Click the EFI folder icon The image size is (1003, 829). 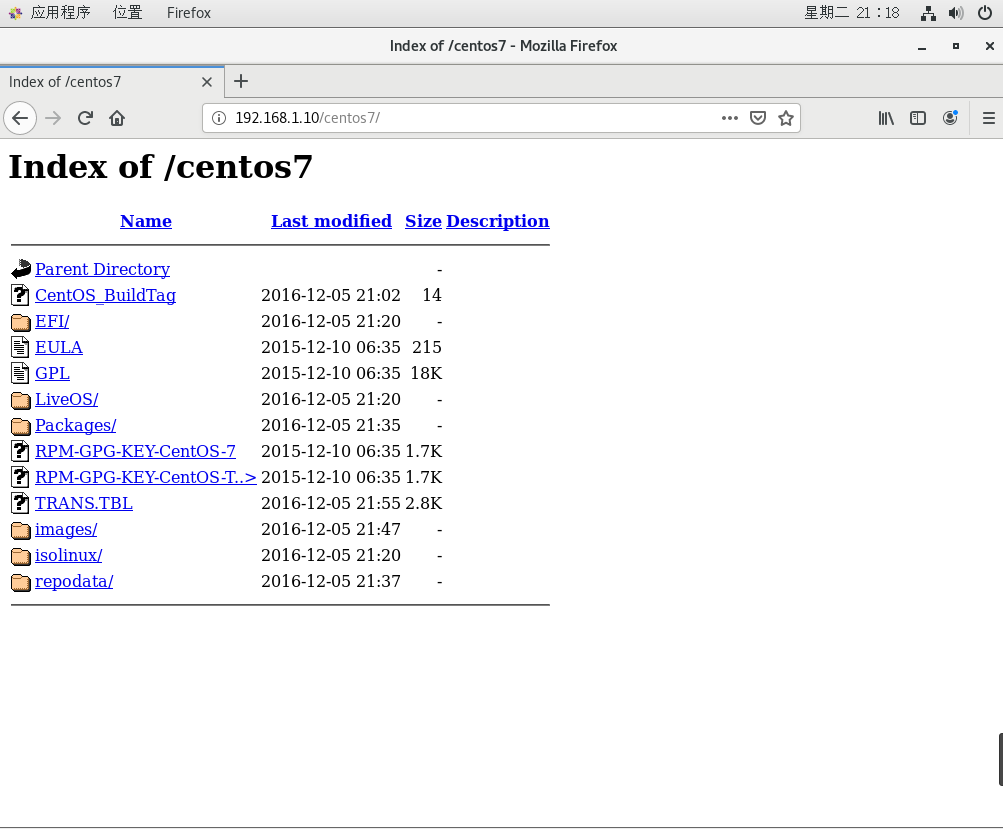click(x=20, y=322)
